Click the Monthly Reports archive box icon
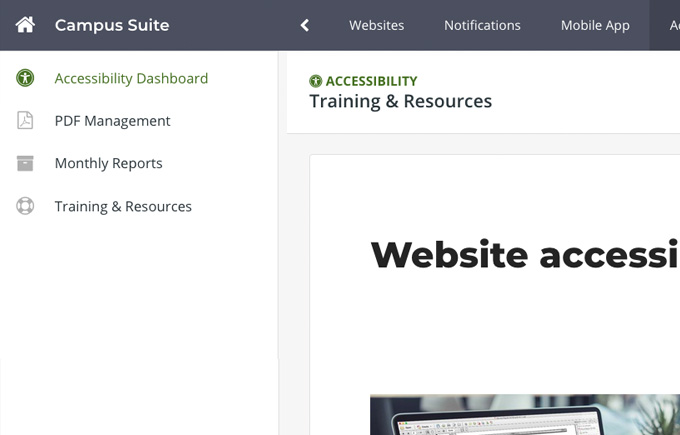 click(x=25, y=163)
